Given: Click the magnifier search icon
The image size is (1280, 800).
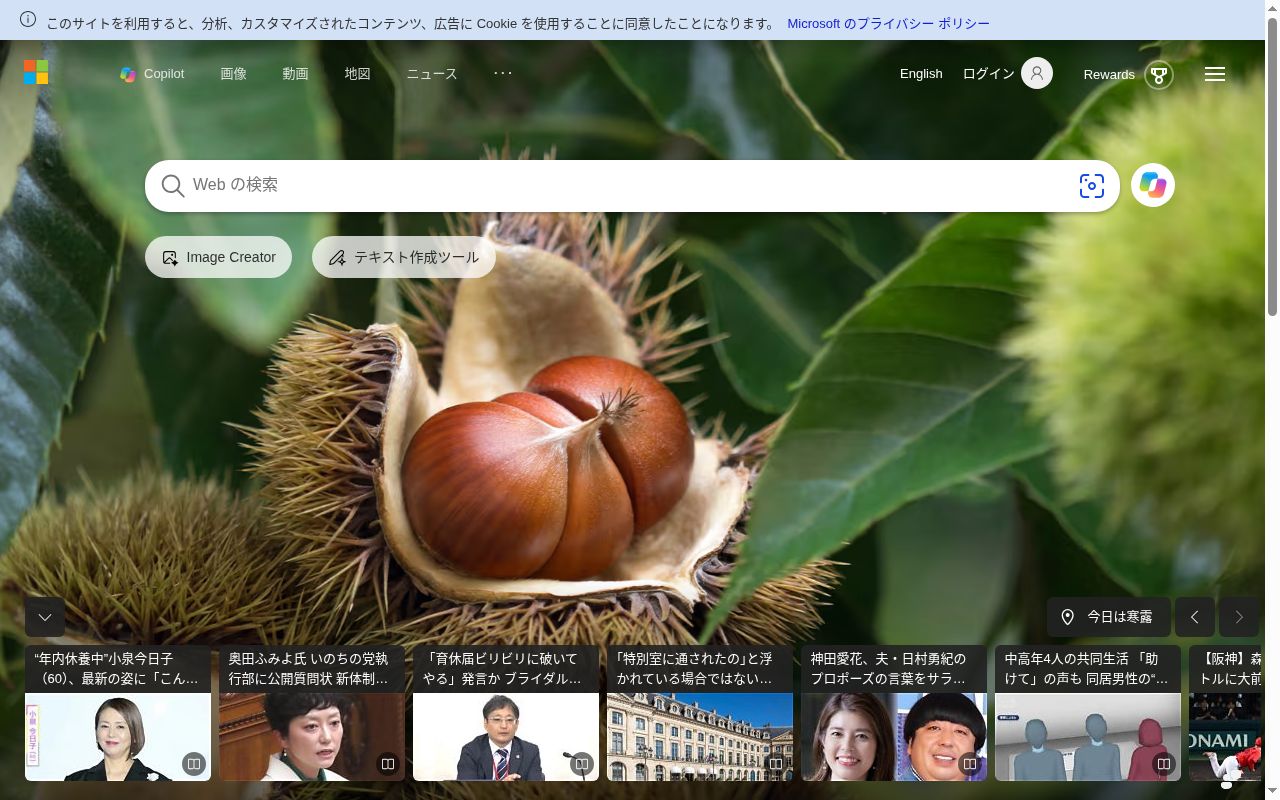Looking at the screenshot, I should click(x=173, y=186).
